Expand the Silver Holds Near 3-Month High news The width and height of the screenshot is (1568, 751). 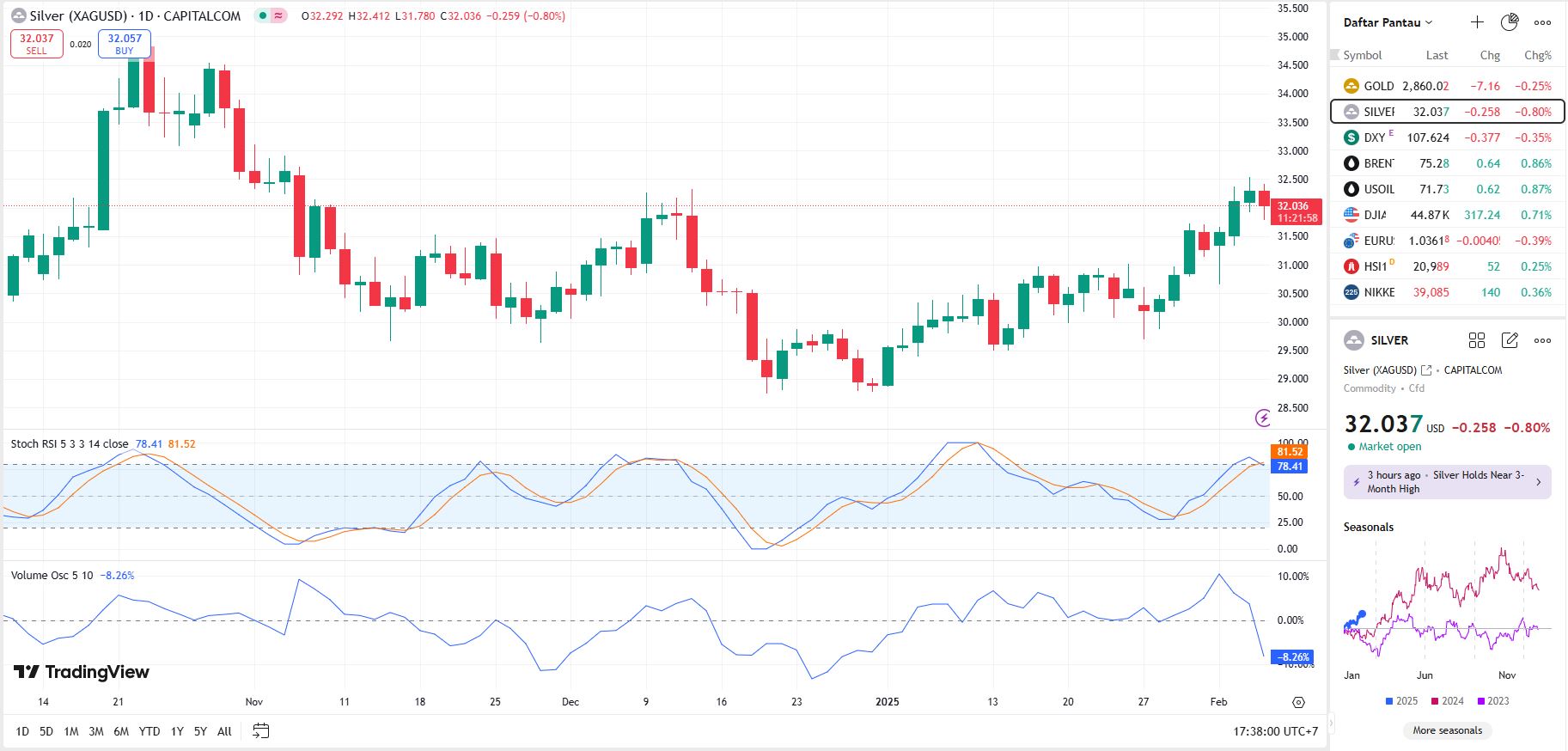(1448, 482)
